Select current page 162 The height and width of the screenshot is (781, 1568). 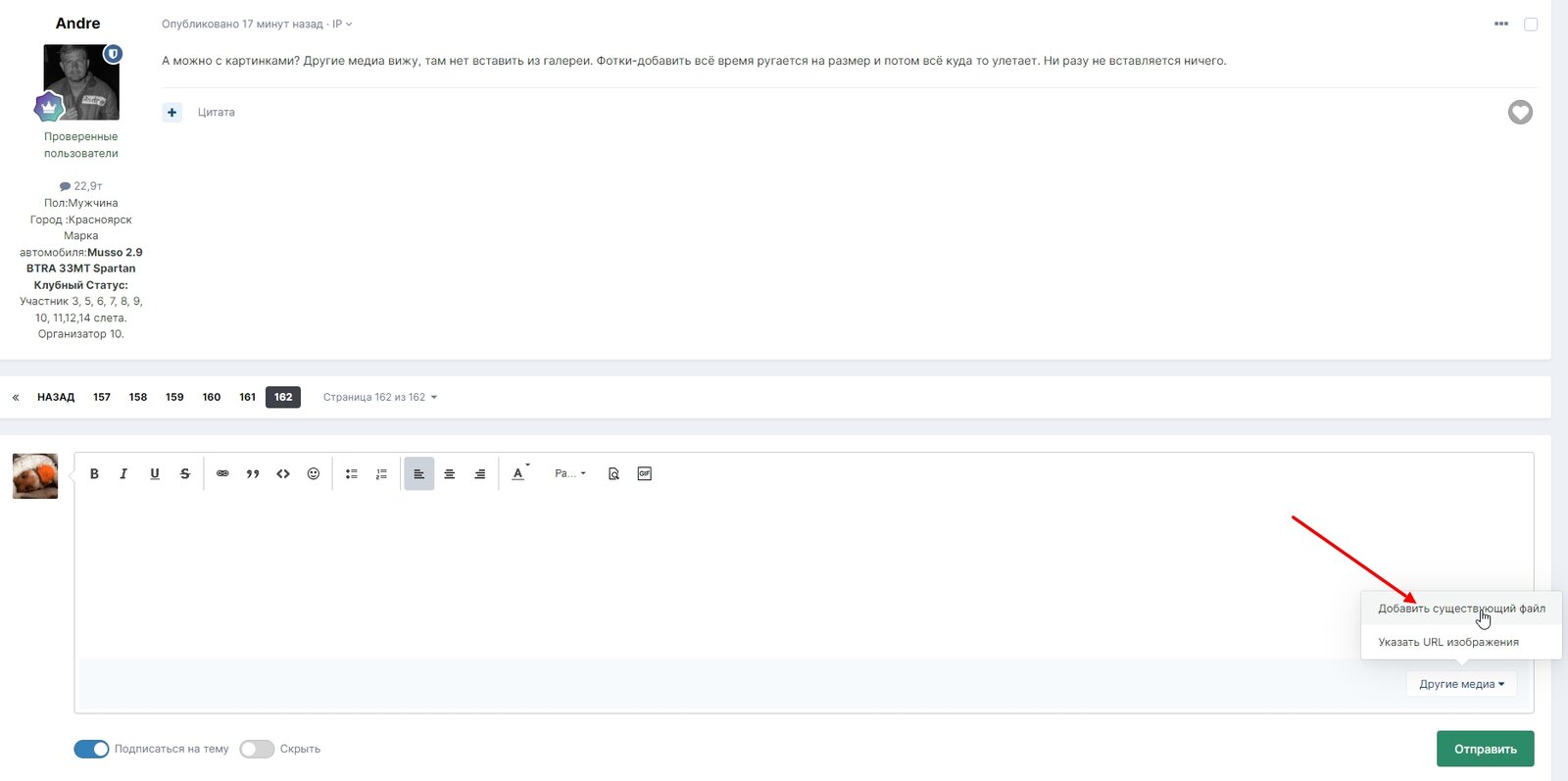pos(283,397)
